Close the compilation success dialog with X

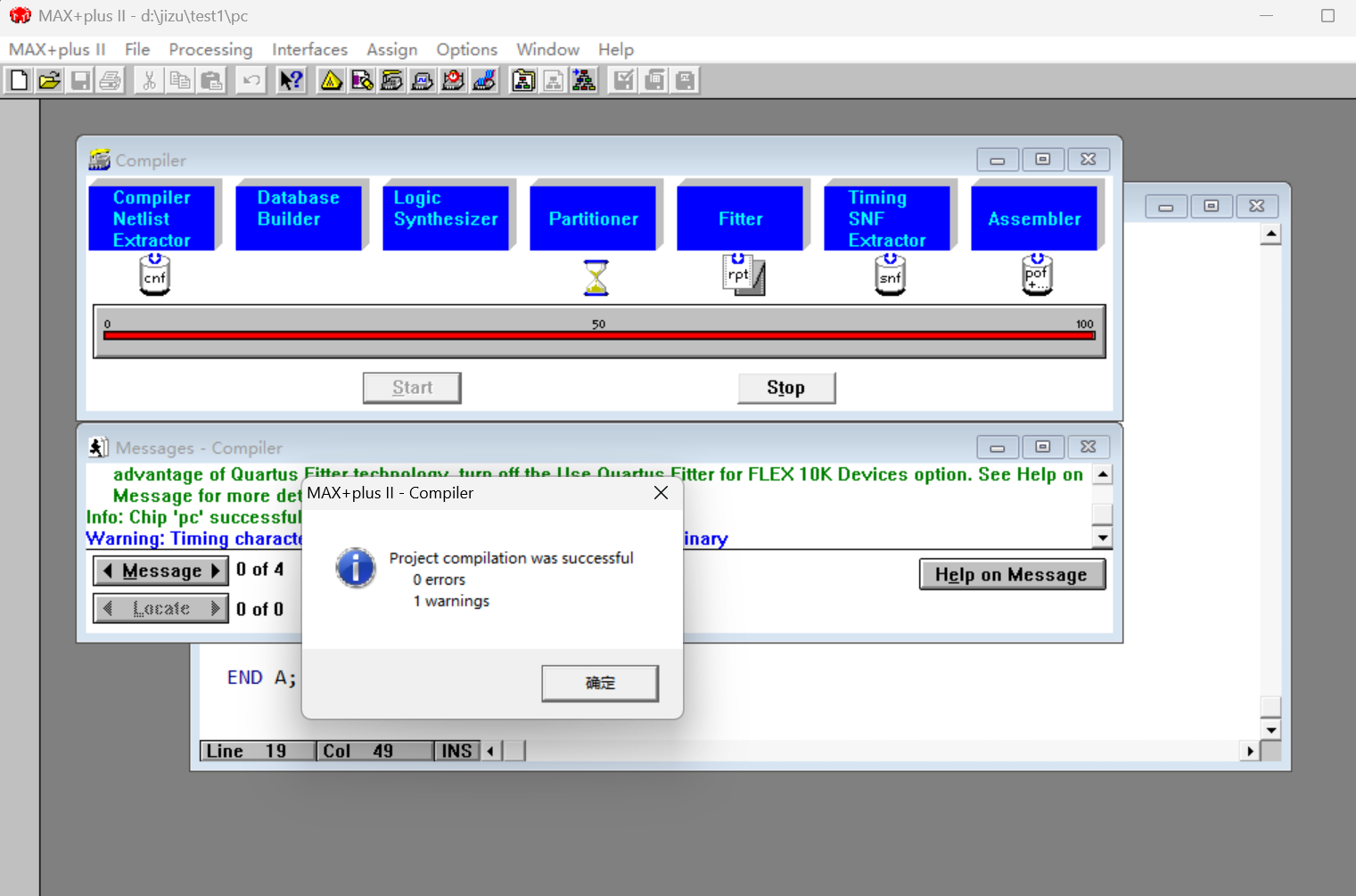click(x=661, y=493)
